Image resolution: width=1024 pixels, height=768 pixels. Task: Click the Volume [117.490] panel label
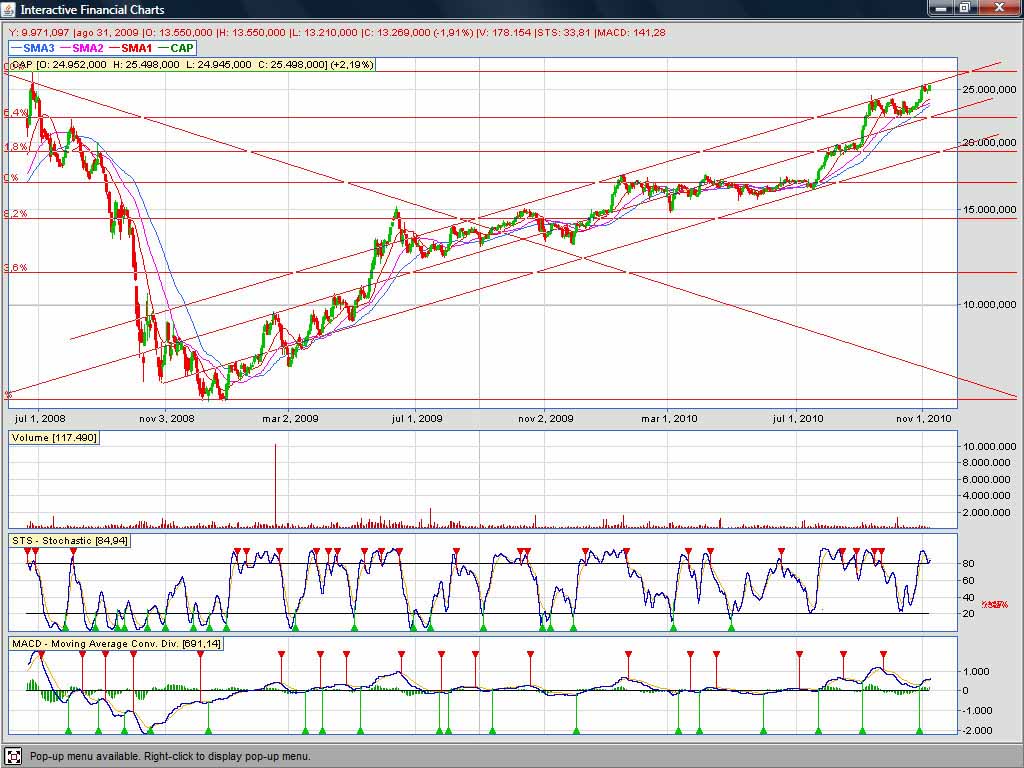pos(54,438)
